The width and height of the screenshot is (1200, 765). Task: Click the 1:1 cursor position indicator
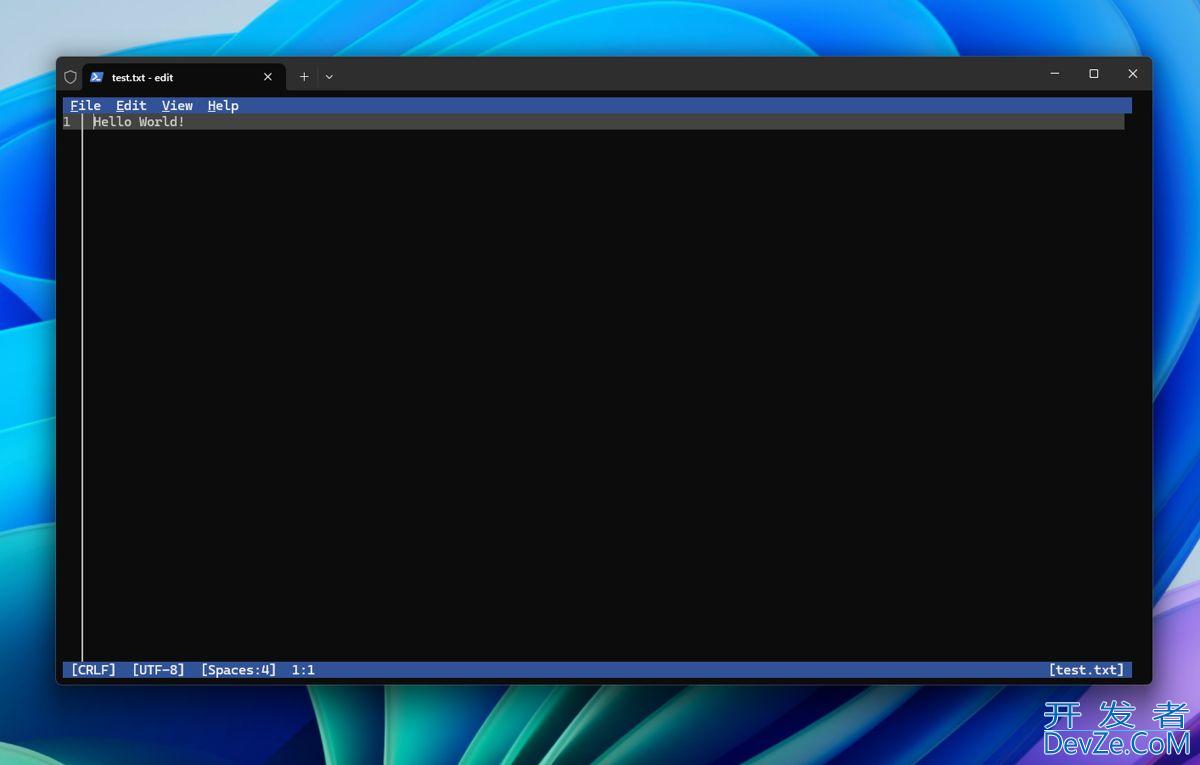(303, 670)
